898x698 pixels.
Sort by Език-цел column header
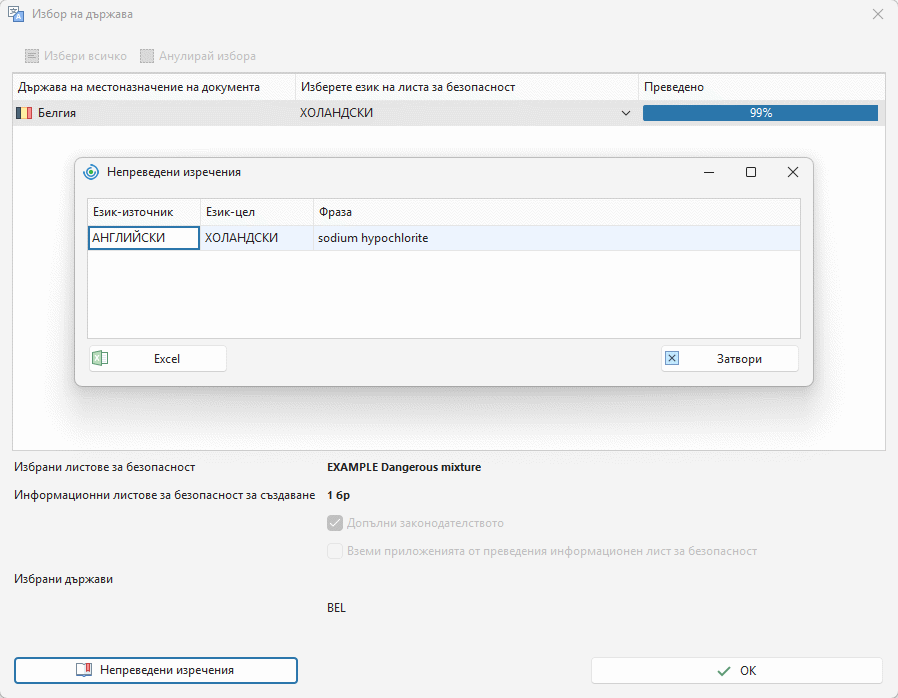(x=257, y=212)
